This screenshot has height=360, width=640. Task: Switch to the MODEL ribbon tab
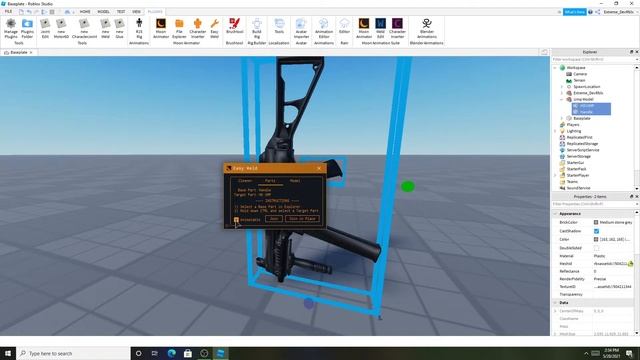pyautogui.click(x=103, y=11)
